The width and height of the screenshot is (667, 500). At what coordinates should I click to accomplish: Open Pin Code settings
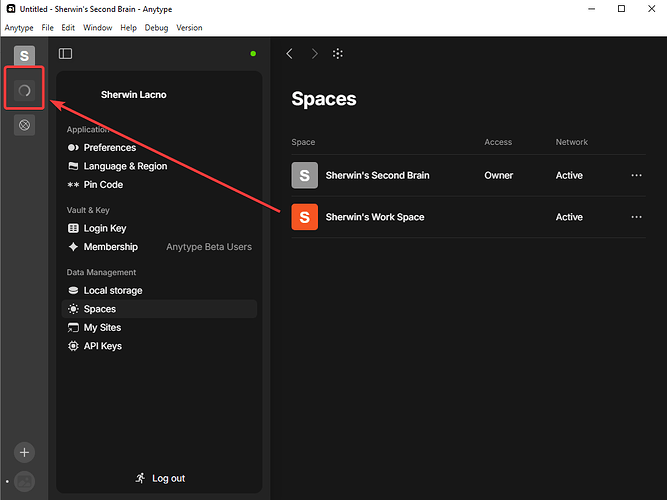click(x=159, y=185)
